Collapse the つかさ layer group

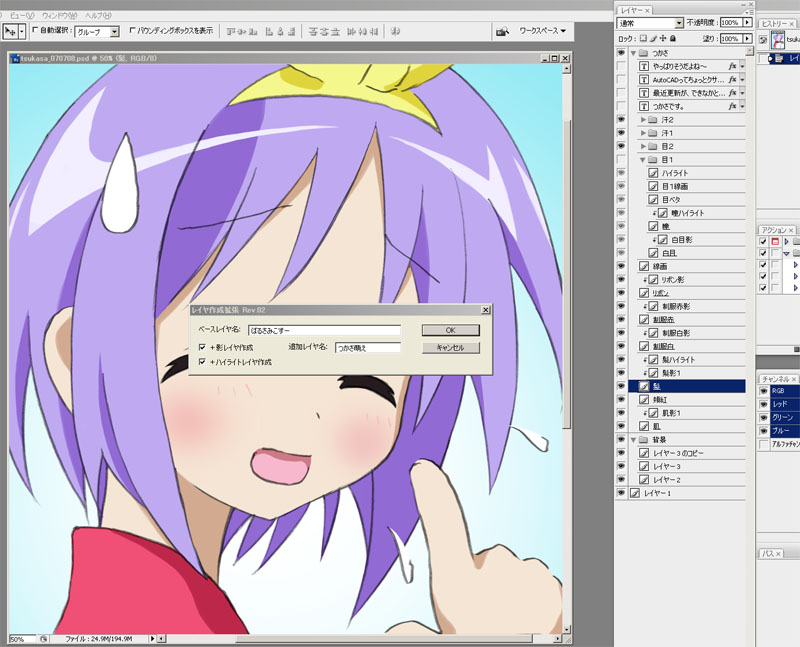pyautogui.click(x=633, y=53)
